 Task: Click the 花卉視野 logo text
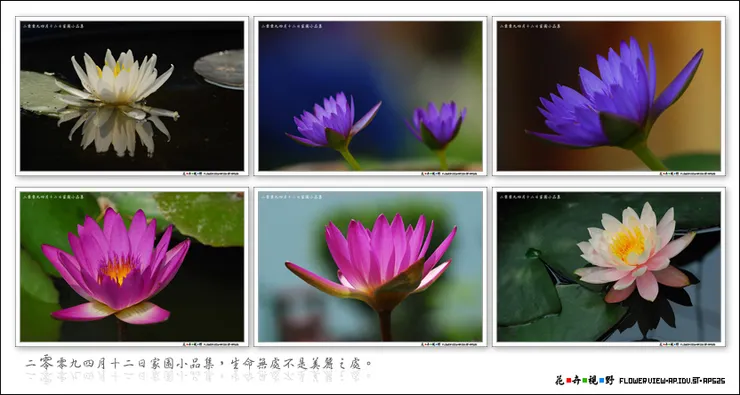pyautogui.click(x=585, y=380)
